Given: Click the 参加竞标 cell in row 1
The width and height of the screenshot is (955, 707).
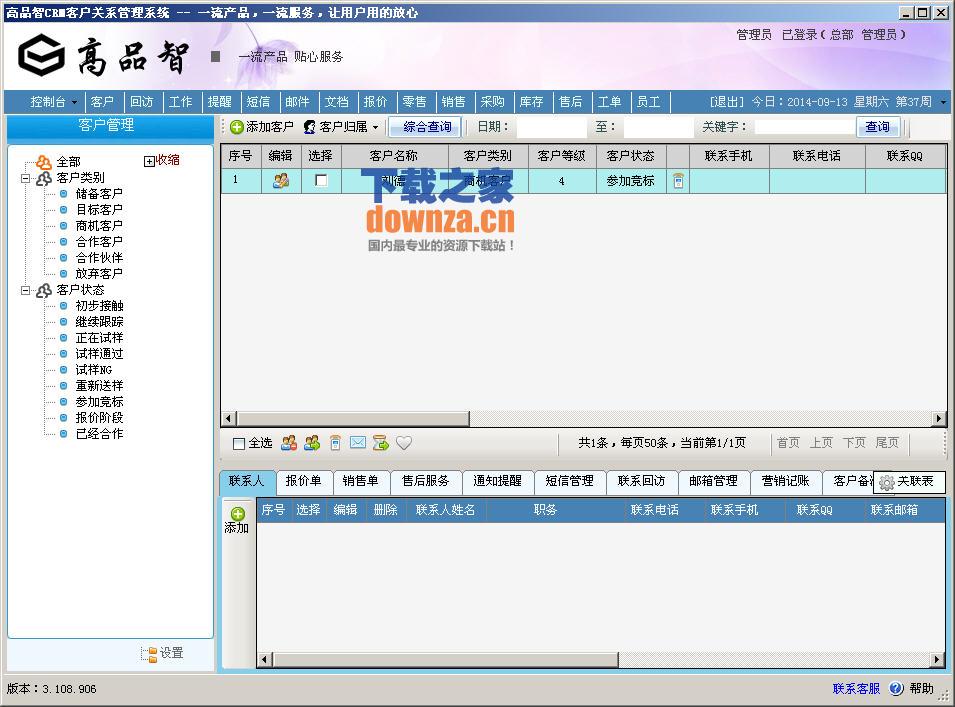Looking at the screenshot, I should [630, 181].
